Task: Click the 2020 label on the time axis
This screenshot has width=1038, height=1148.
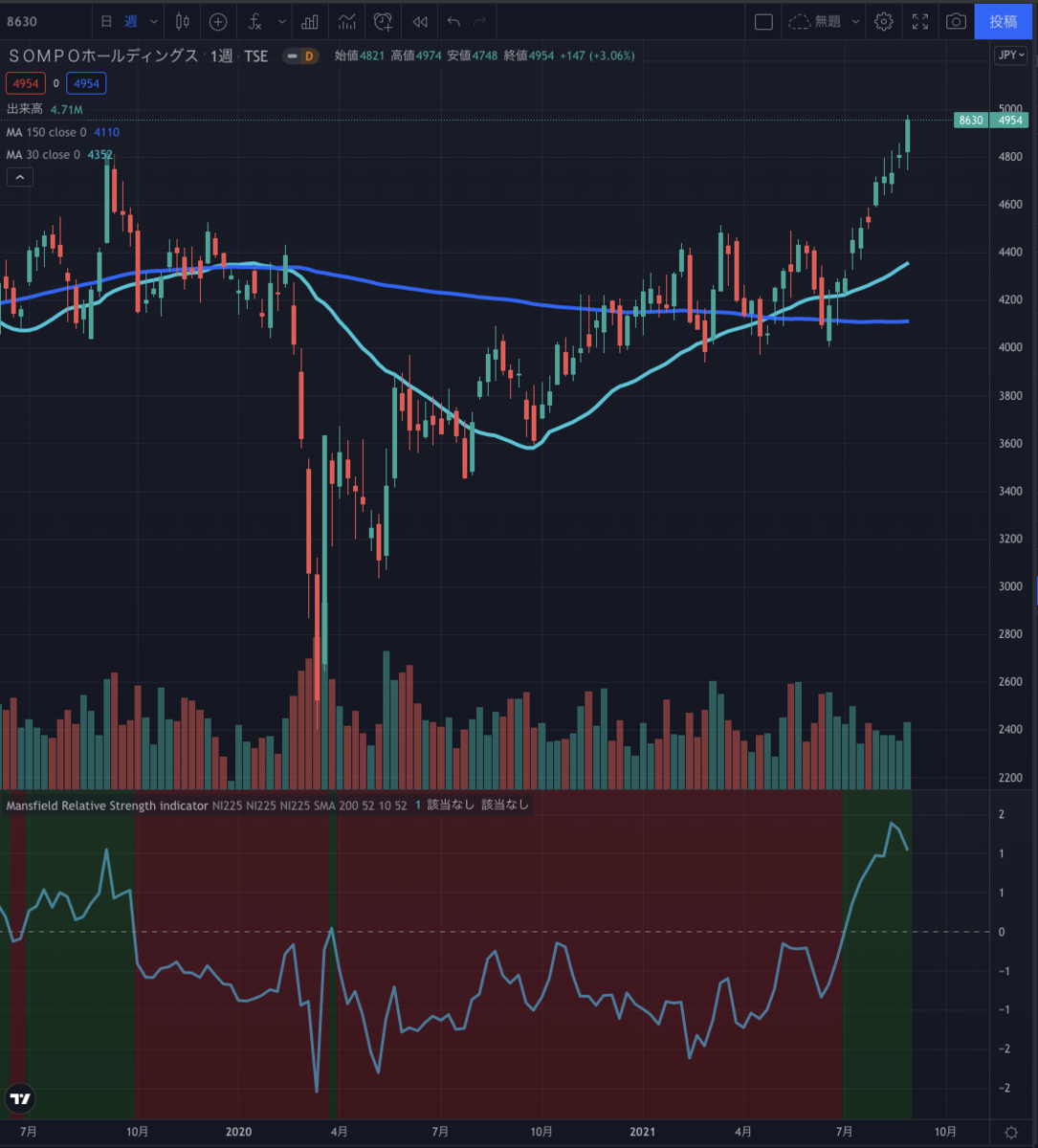Action: pos(238,1131)
